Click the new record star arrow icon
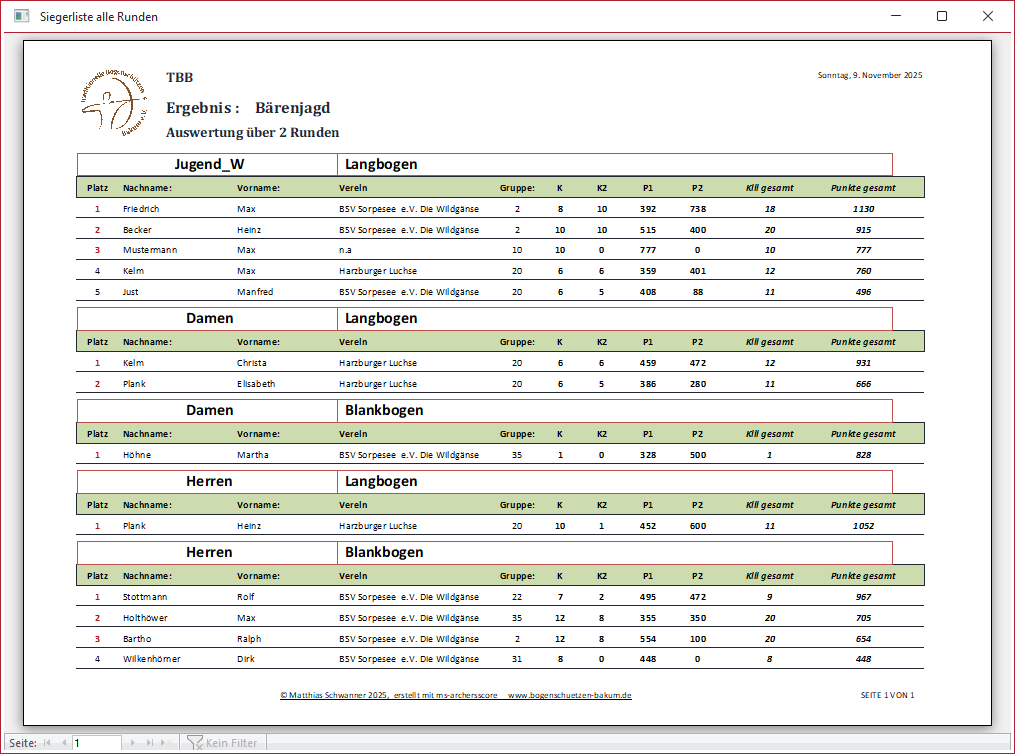This screenshot has height=754, width=1015. click(x=167, y=743)
